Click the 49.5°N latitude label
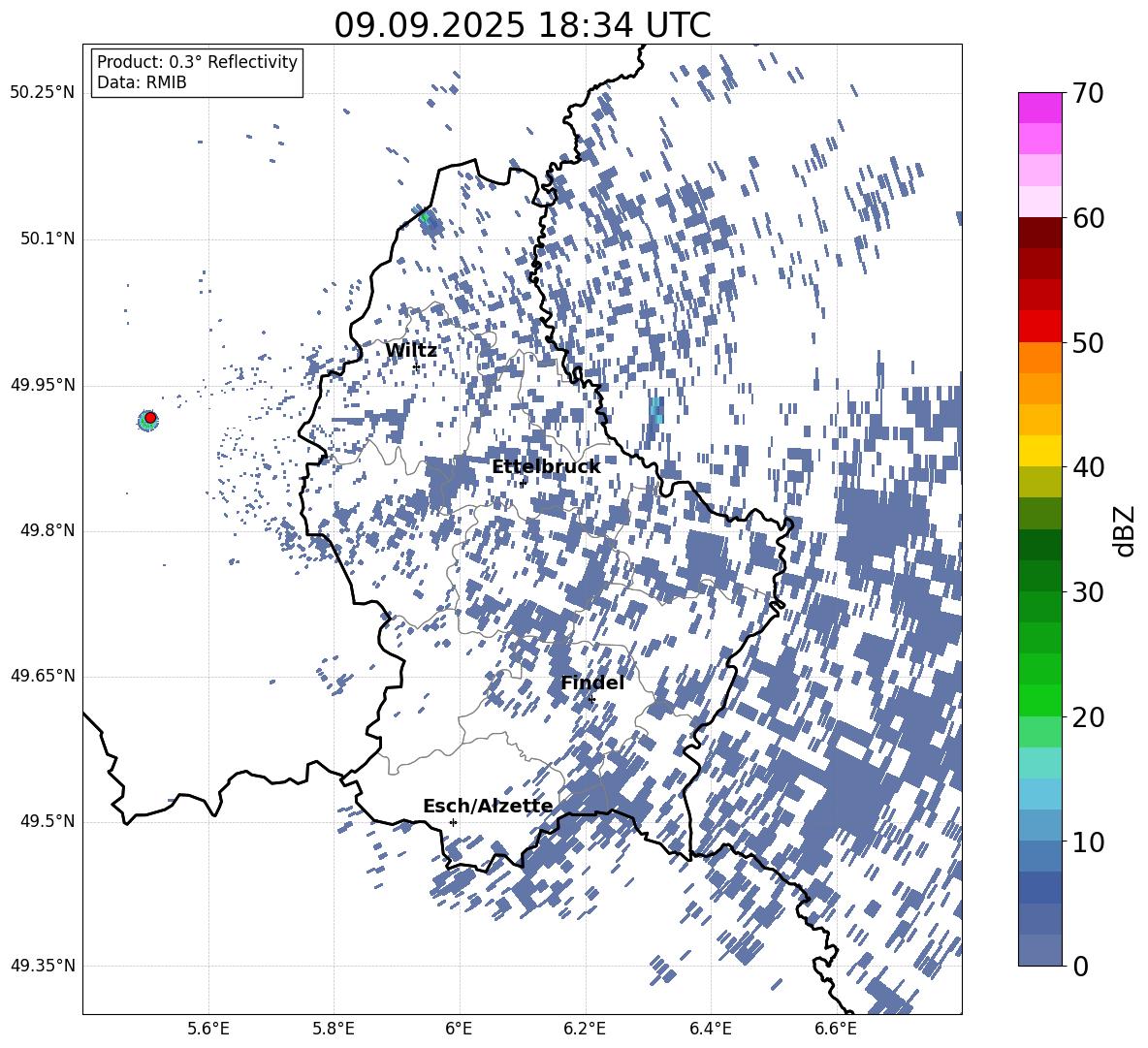The image size is (1148, 1048). pyautogui.click(x=47, y=821)
